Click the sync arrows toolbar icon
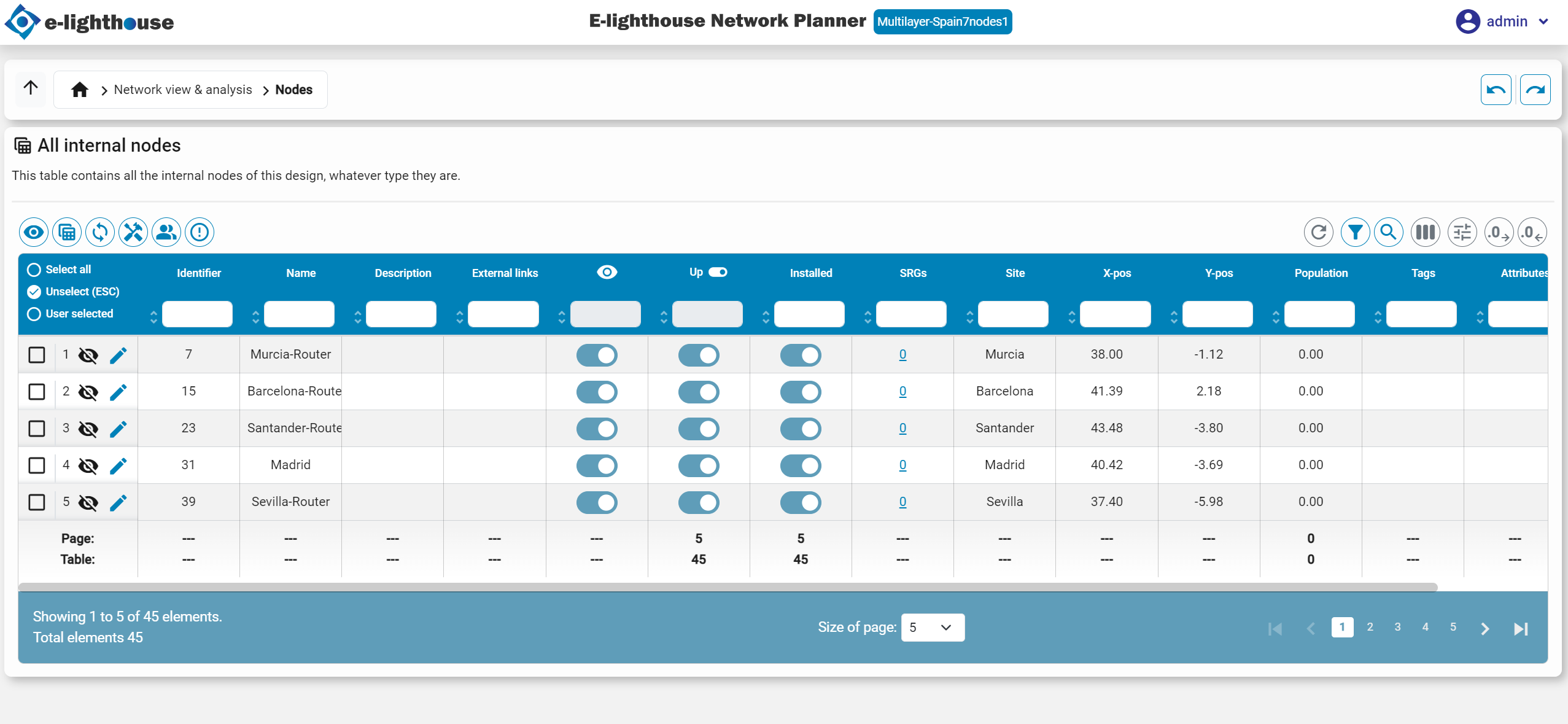 100,232
